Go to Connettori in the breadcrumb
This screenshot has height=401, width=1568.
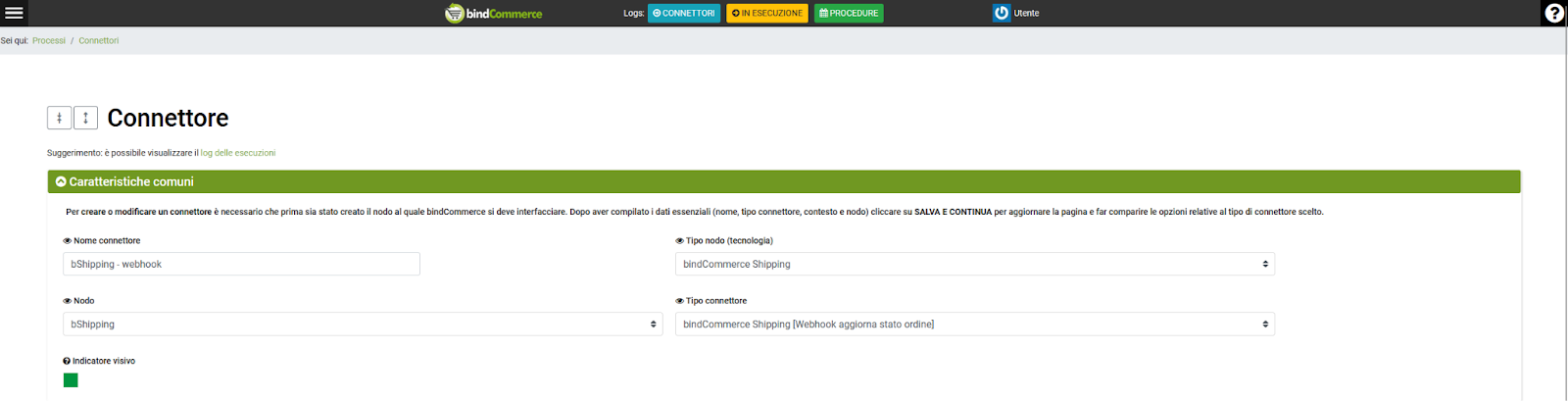99,41
